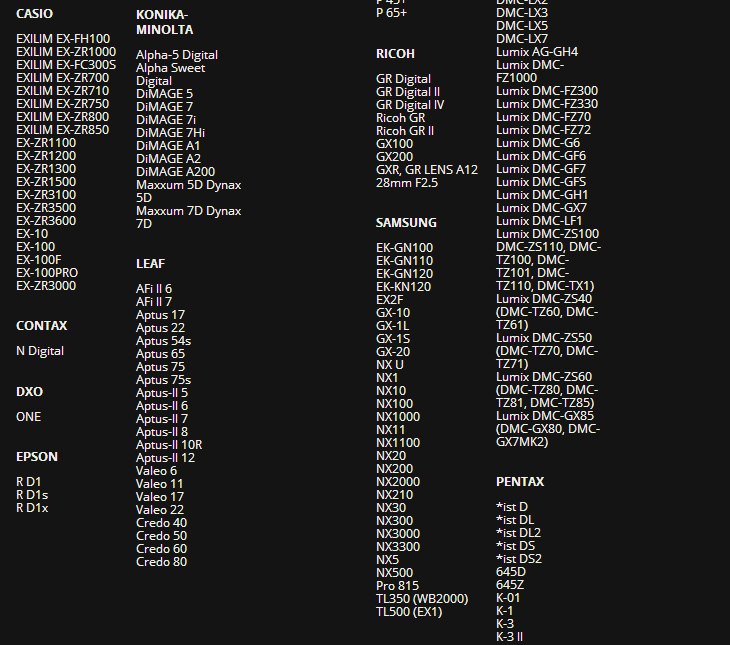Select EXILIM EX-FH100 in the Casio list
This screenshot has width=730, height=645.
tap(63, 39)
